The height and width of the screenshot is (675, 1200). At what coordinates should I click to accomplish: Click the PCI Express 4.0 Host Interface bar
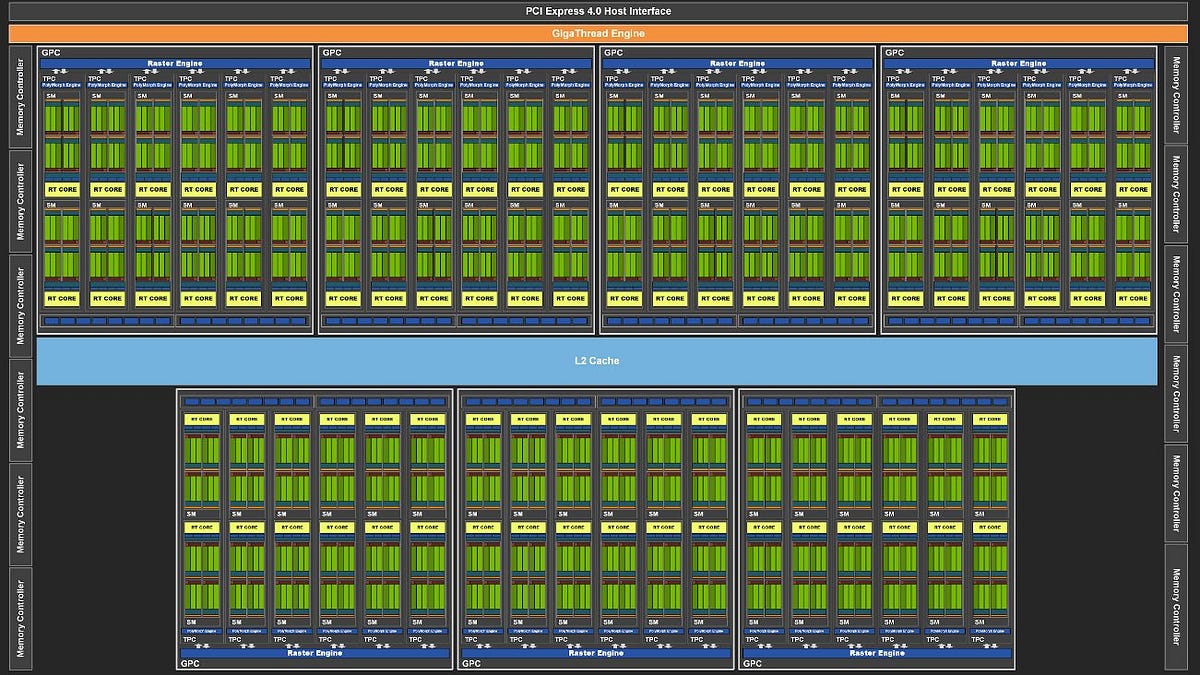pos(598,11)
